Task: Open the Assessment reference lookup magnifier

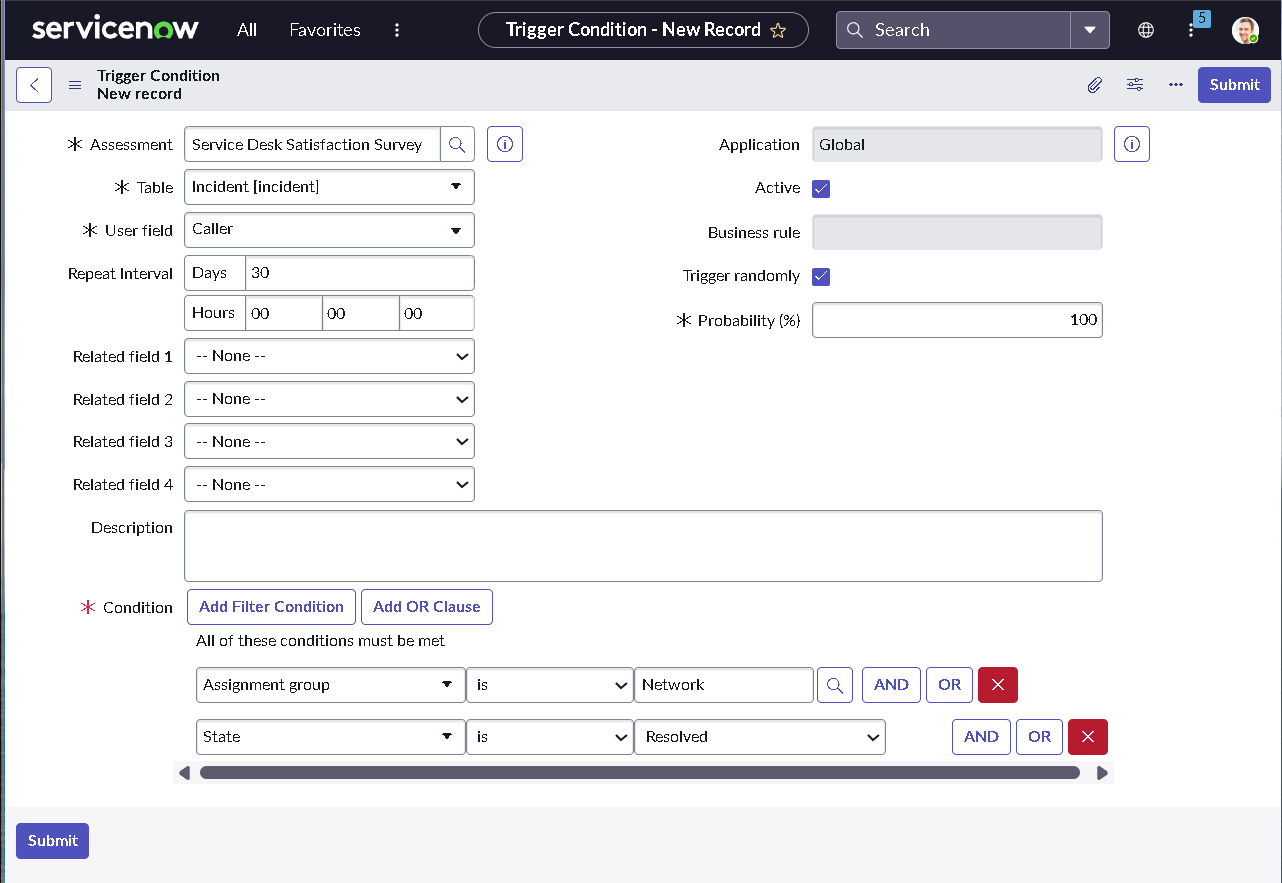Action: (x=458, y=144)
